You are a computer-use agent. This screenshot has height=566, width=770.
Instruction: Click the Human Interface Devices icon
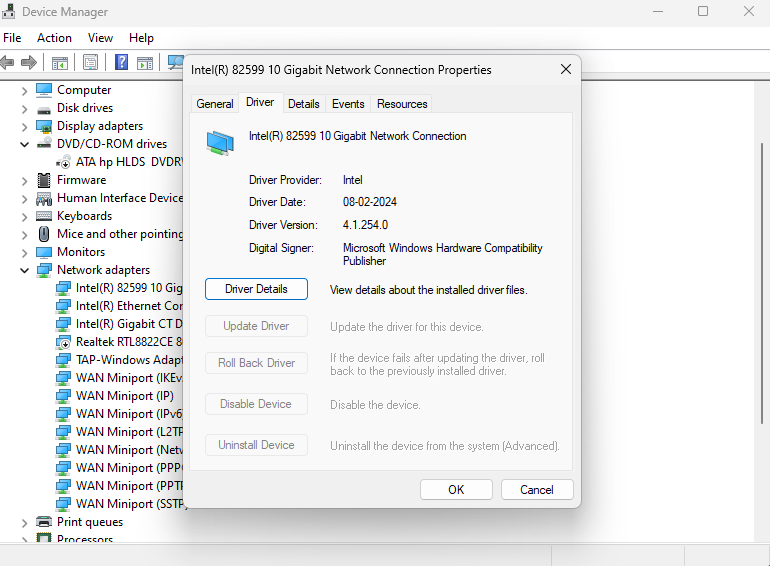pyautogui.click(x=44, y=198)
